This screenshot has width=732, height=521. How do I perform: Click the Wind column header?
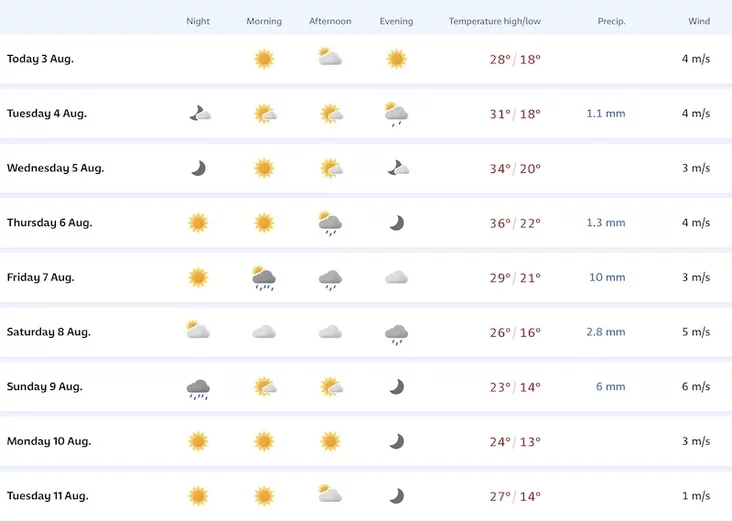(x=699, y=21)
